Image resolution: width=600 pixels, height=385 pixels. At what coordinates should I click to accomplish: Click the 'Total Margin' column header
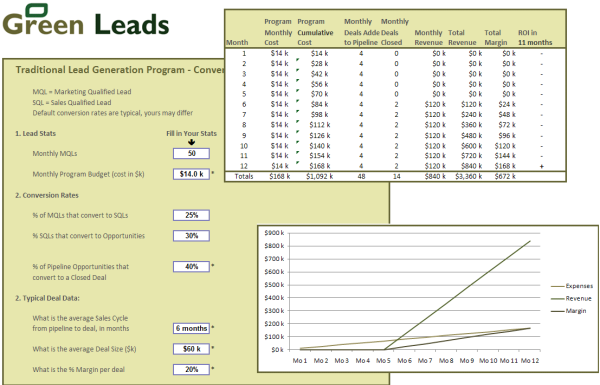[x=496, y=38]
